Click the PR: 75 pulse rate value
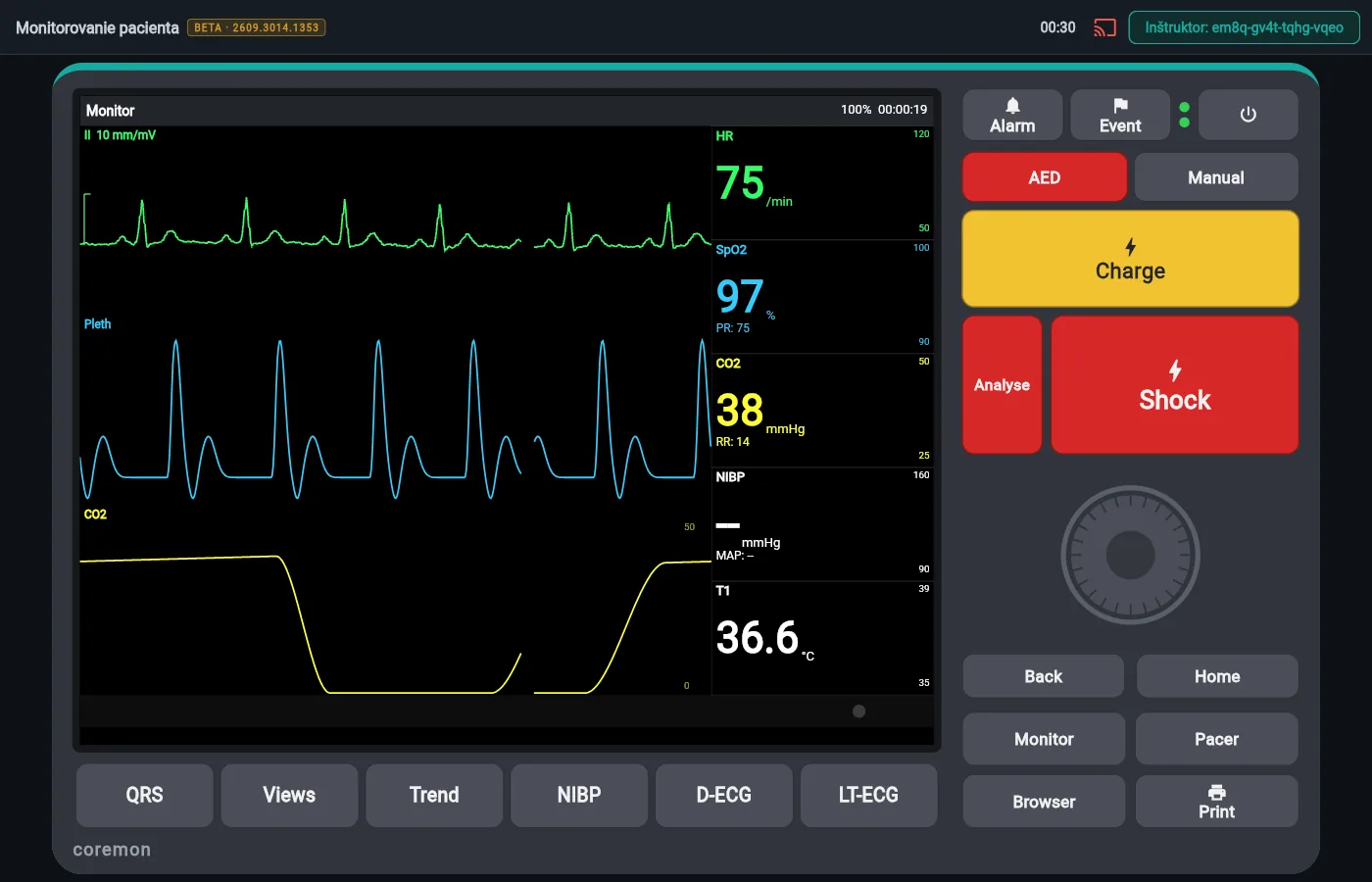Image resolution: width=1372 pixels, height=882 pixels. (733, 328)
